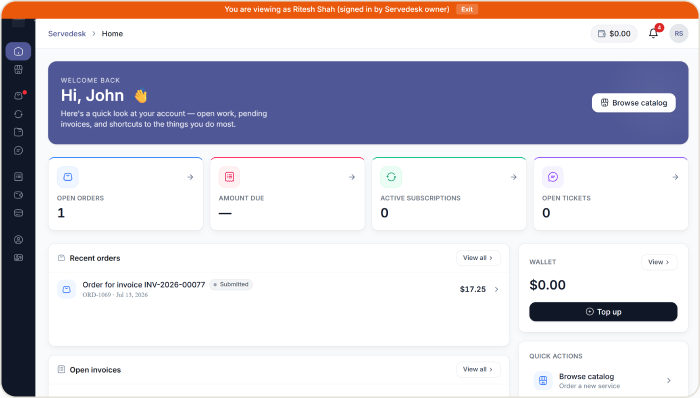Click the 'Hi, John' greeting
Viewport: 700px width, 398px height.
pyautogui.click(x=92, y=95)
